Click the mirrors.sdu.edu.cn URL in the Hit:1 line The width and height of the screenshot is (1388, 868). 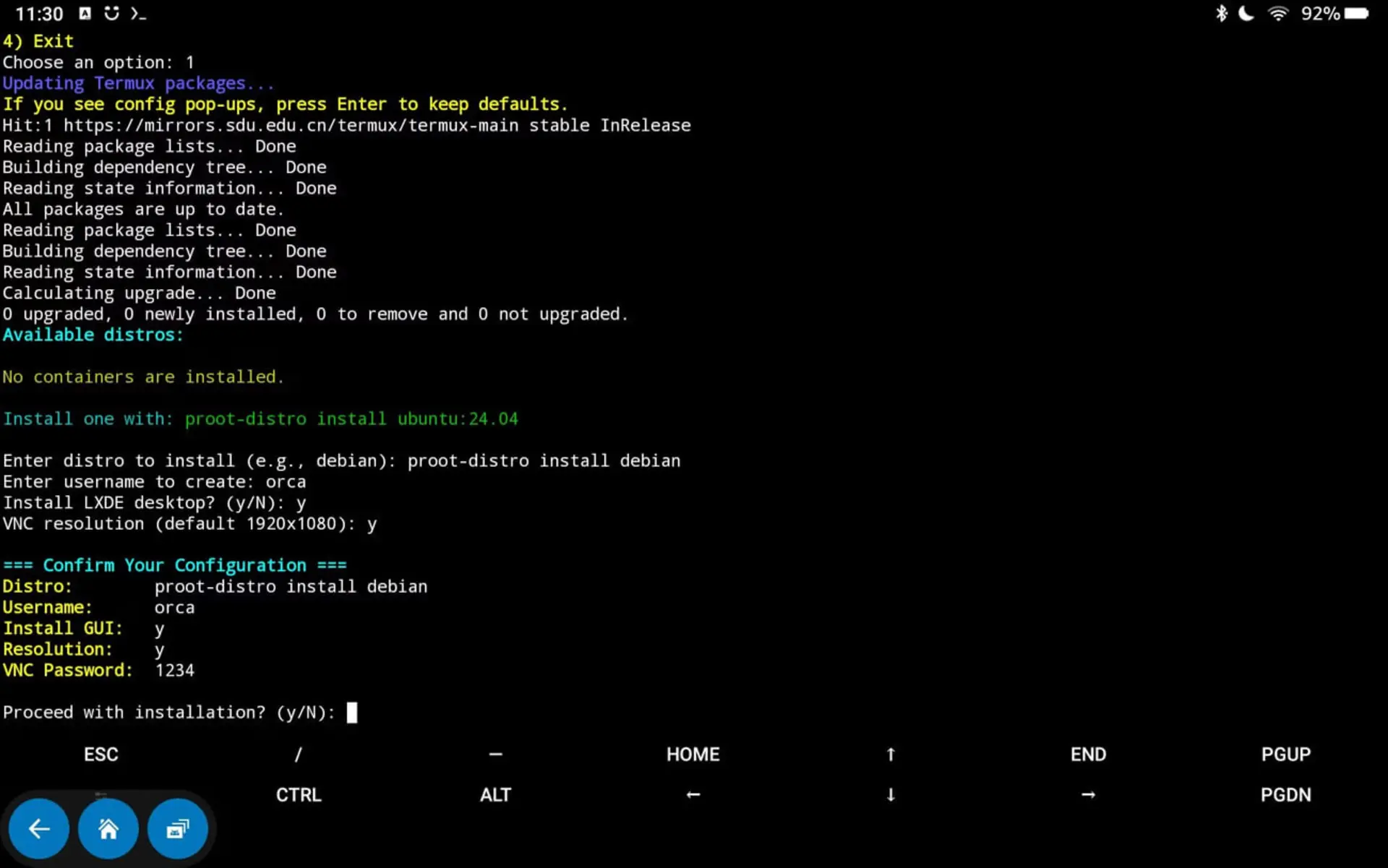(x=291, y=126)
